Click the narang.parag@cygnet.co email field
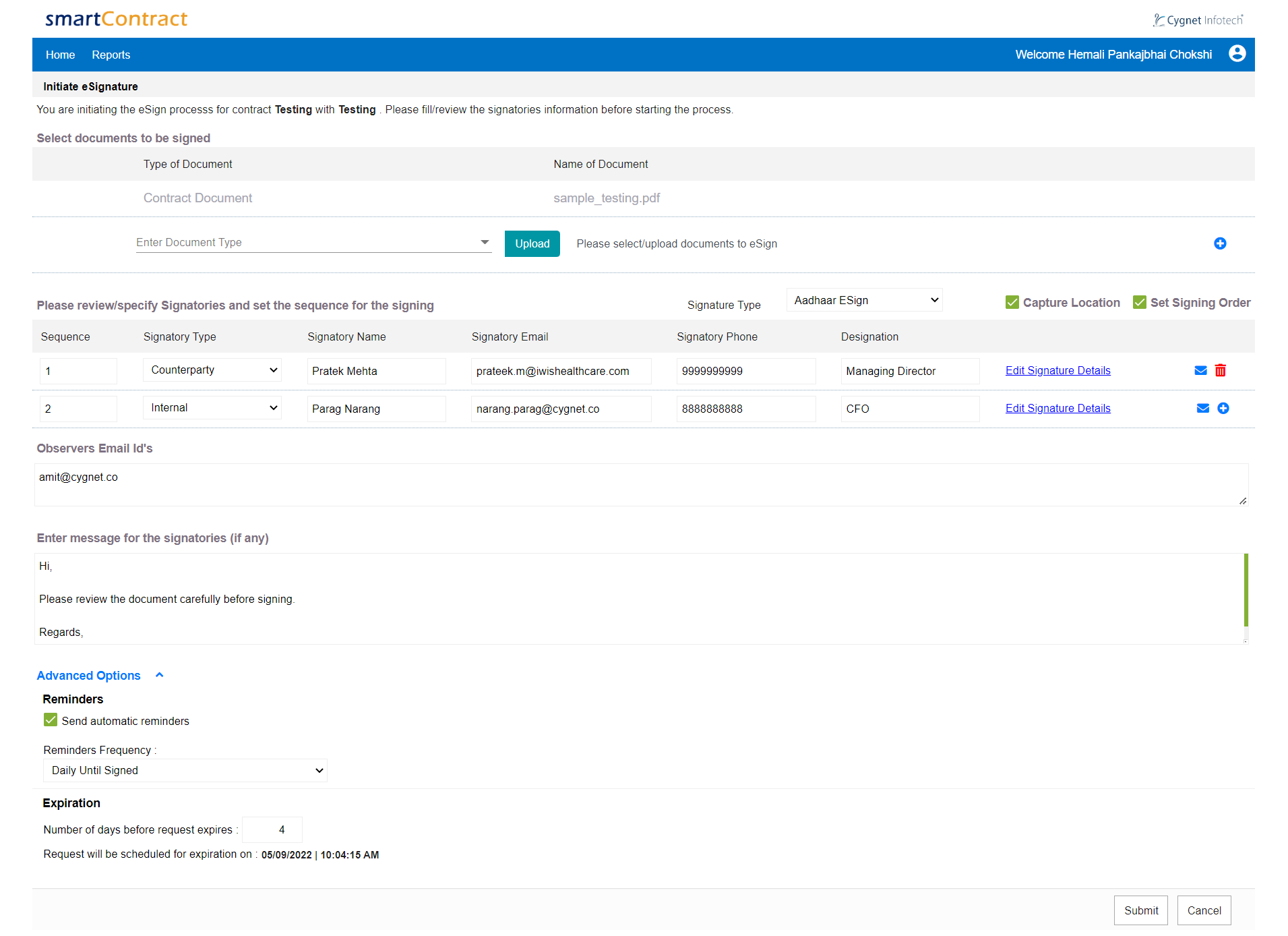The image size is (1288, 936). [561, 409]
